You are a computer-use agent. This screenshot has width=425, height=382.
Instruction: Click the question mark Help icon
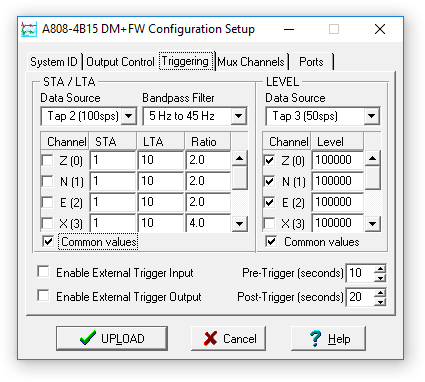pyautogui.click(x=315, y=338)
